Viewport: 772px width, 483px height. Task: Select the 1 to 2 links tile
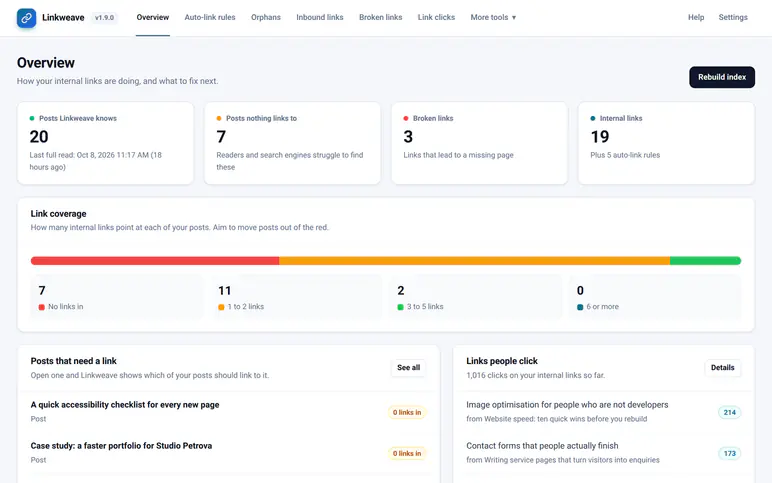[296, 297]
